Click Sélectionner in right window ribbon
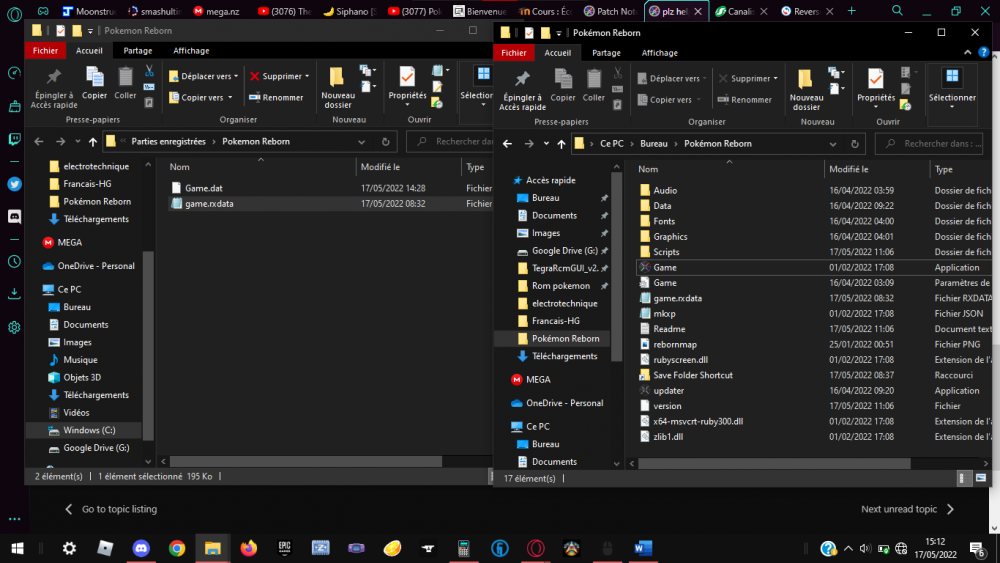 tap(952, 88)
